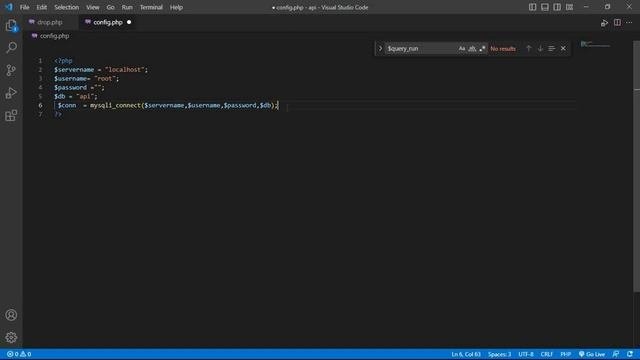Open the File menu
Viewport: 640px width, 360px height.
click(x=24, y=7)
